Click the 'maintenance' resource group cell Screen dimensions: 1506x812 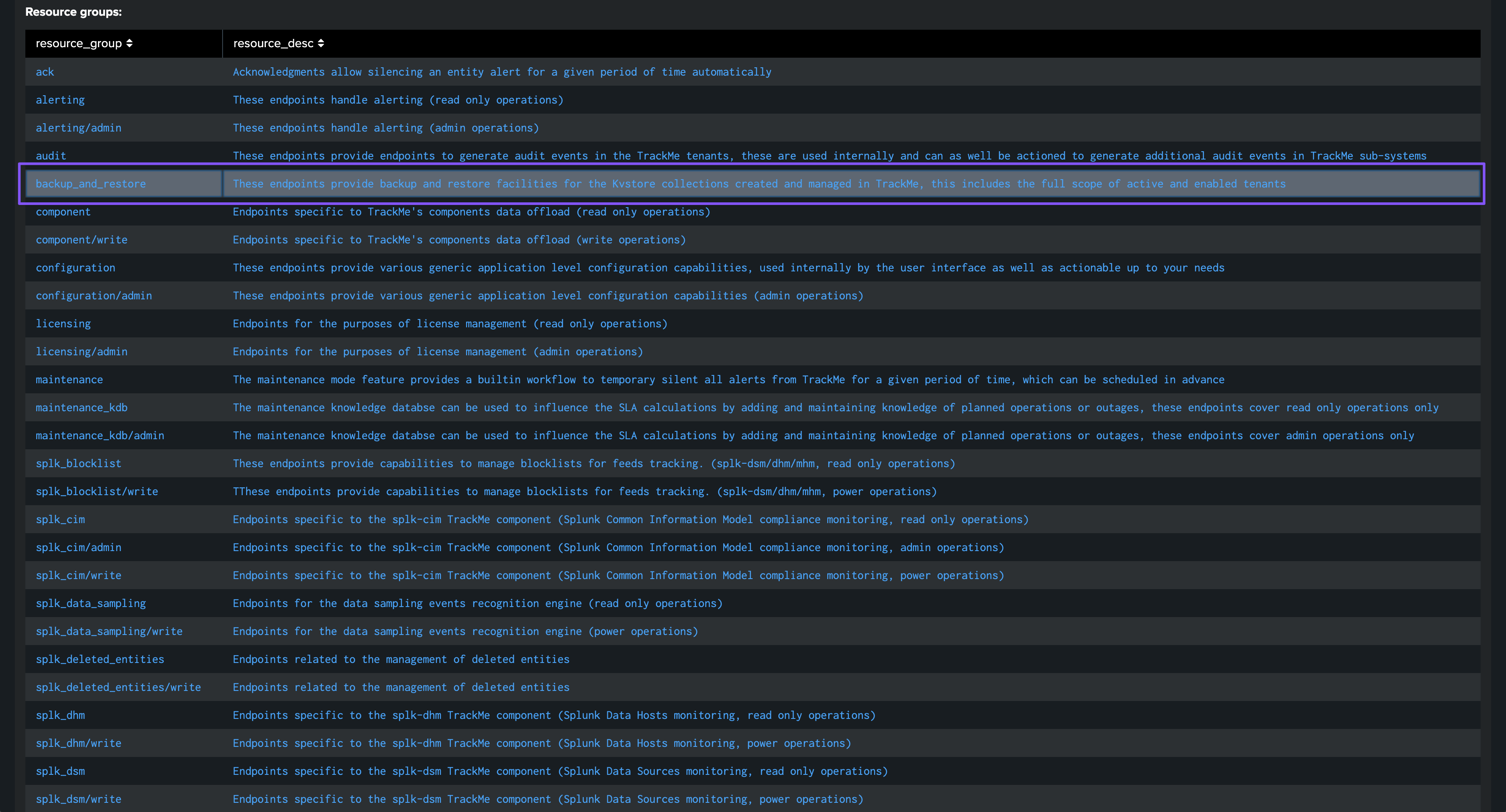pyautogui.click(x=69, y=380)
